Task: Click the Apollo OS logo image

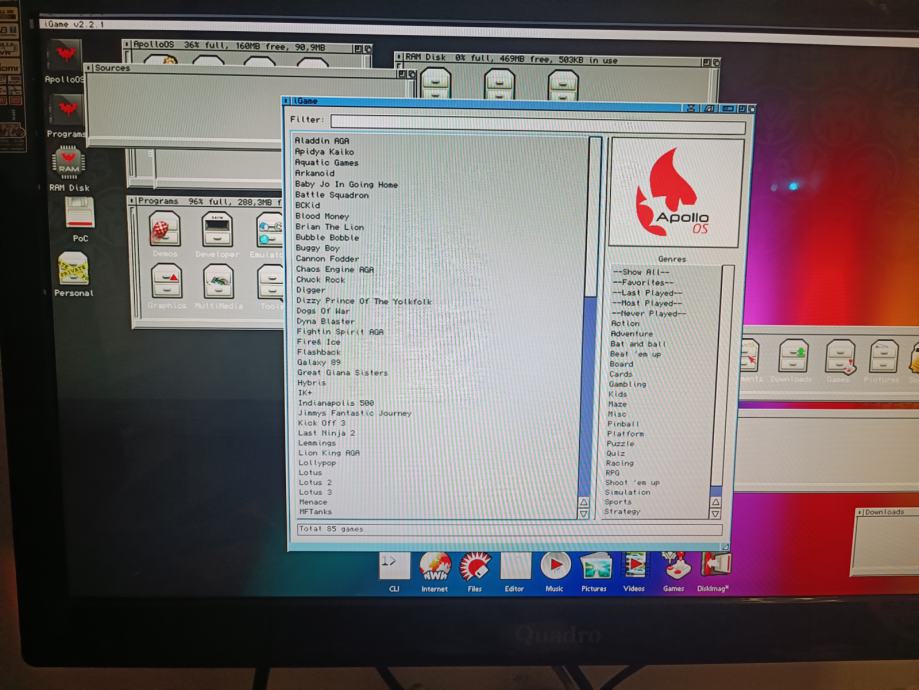Action: [676, 192]
